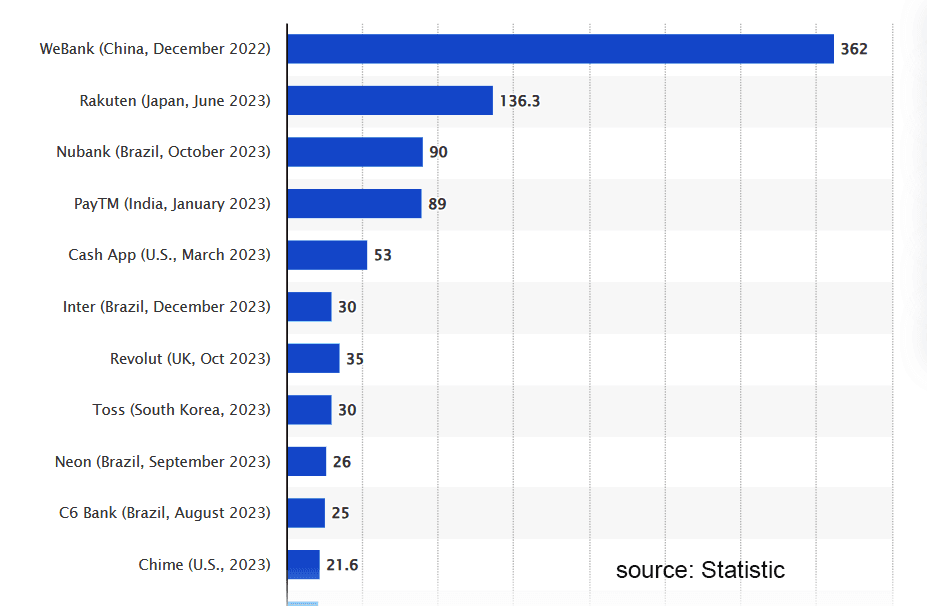Click the C6 Bank bar in the chart
This screenshot has height=606, width=927.
[306, 513]
